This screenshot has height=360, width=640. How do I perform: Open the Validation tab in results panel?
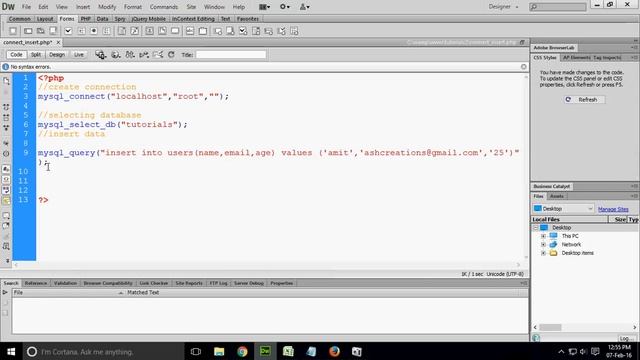pyautogui.click(x=65, y=283)
